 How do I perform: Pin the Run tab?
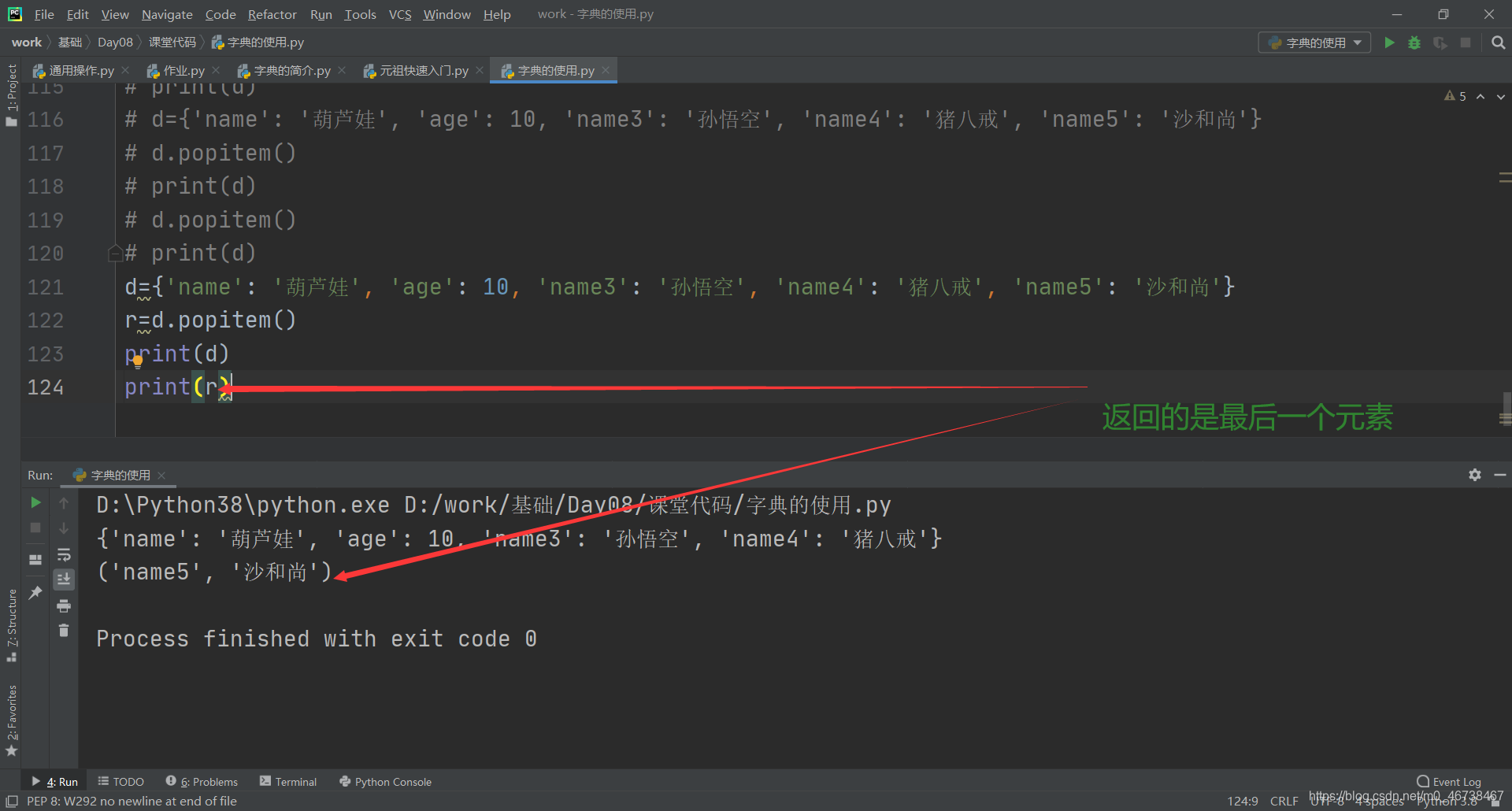tap(35, 592)
